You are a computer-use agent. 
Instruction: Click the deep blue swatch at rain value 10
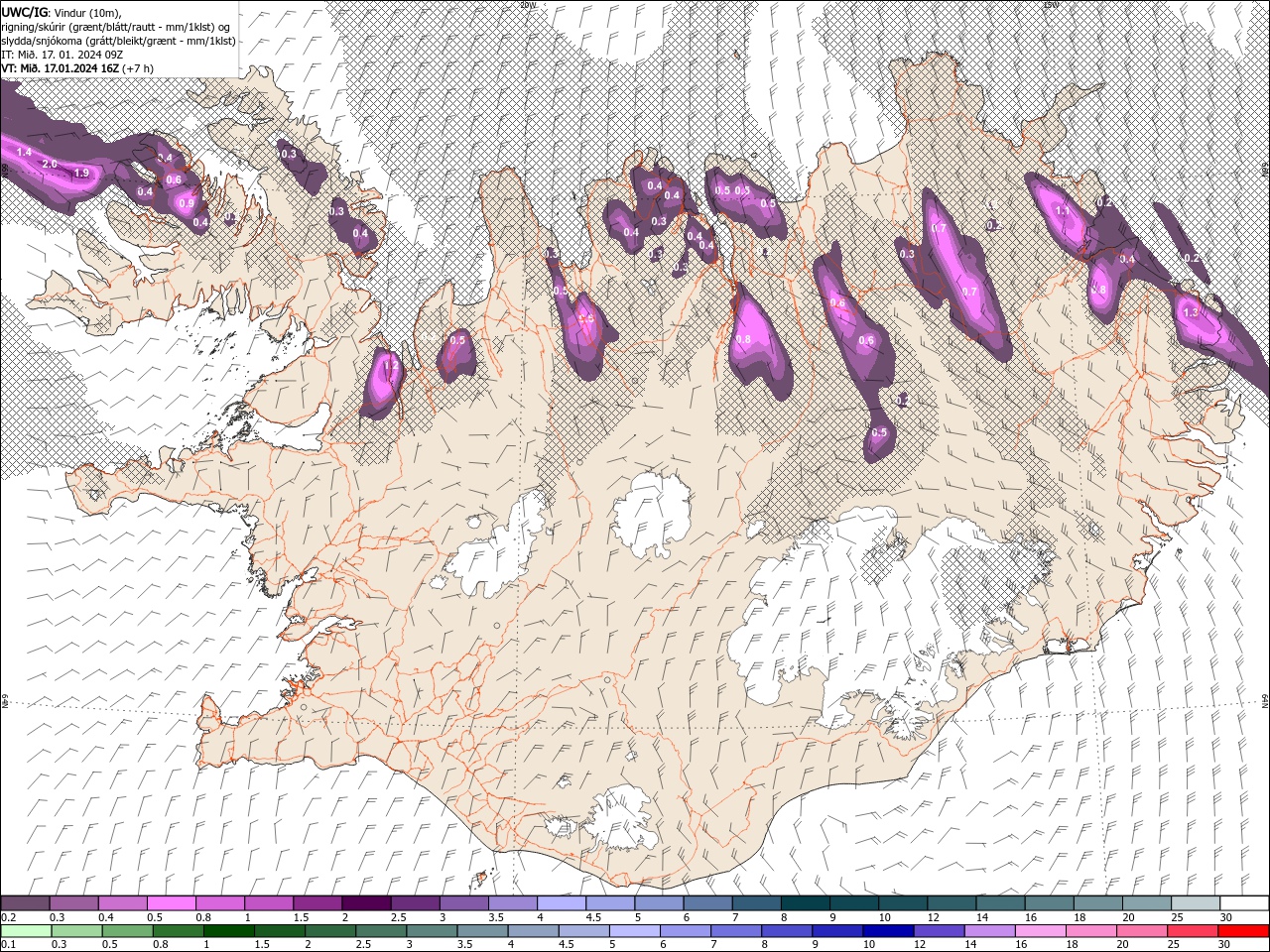point(886,931)
